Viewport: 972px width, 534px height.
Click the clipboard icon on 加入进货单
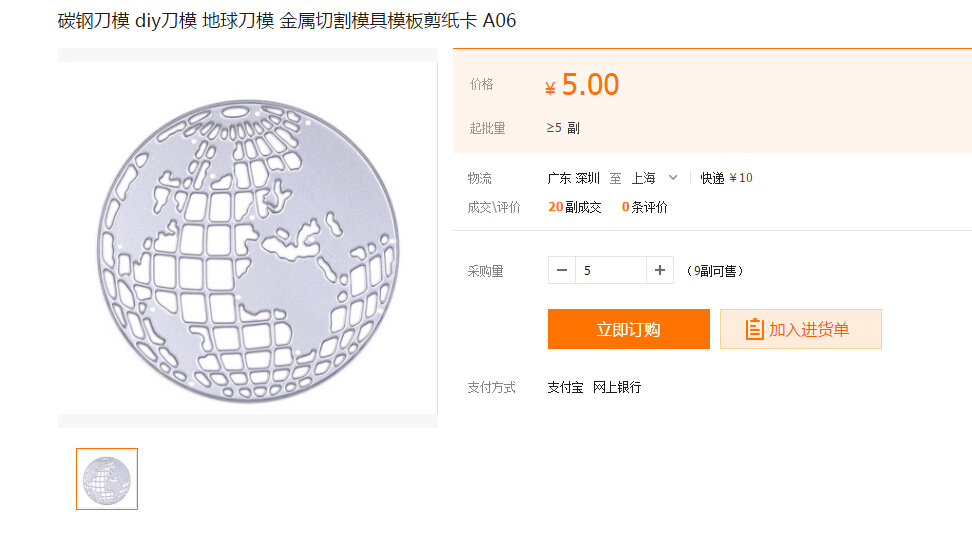755,329
